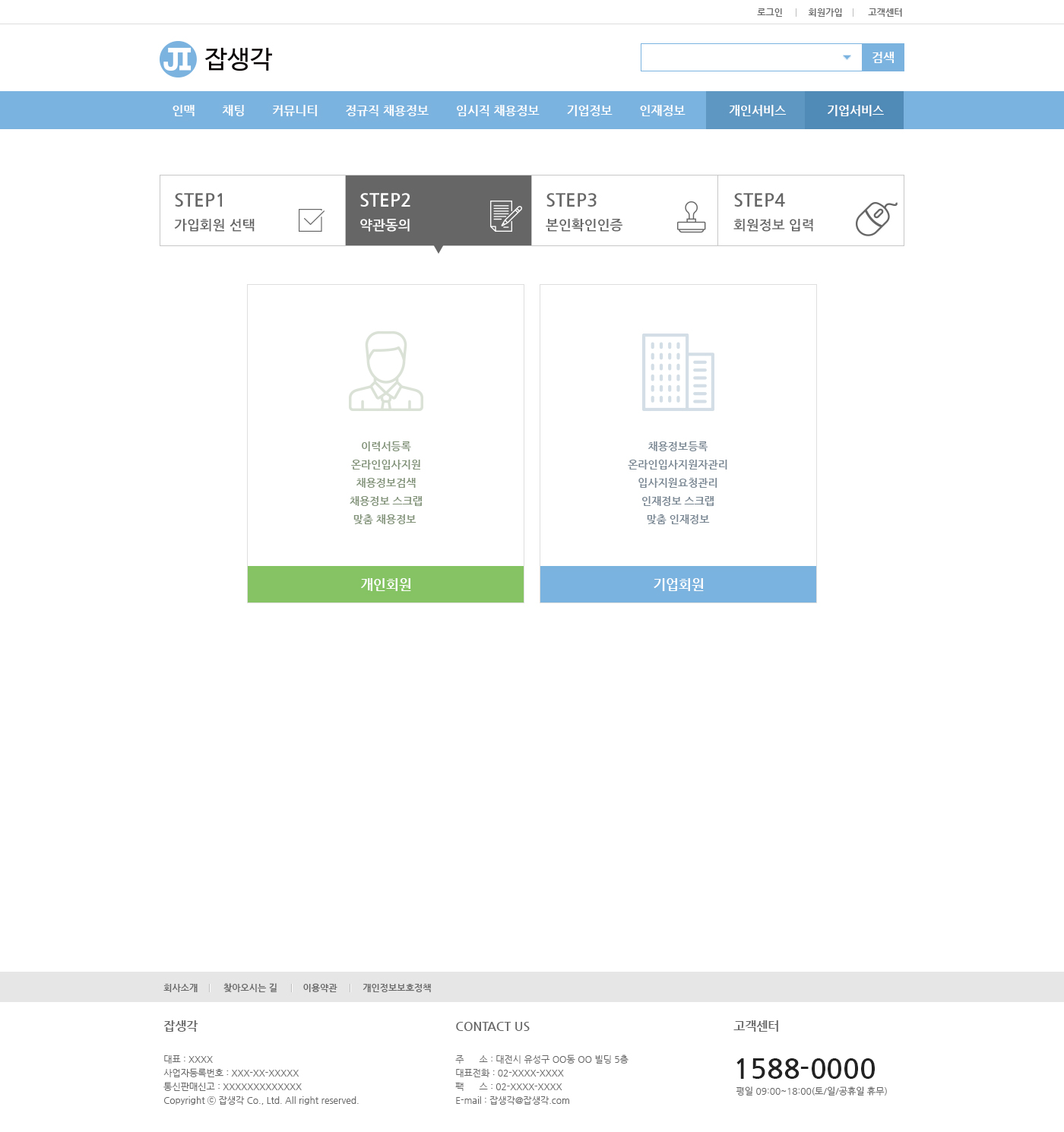Open the 회원가입 link
The height and width of the screenshot is (1132, 1064).
tap(825, 12)
